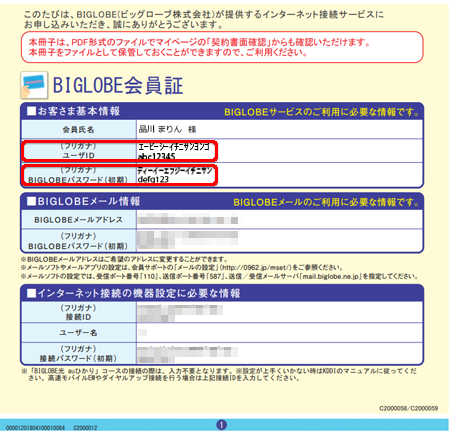Select the 会員氏名 label cell

click(79, 130)
